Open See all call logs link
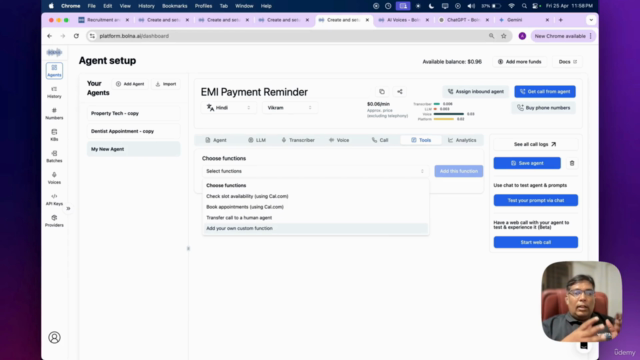Screen dimensions: 640x360 pyautogui.click(x=535, y=144)
